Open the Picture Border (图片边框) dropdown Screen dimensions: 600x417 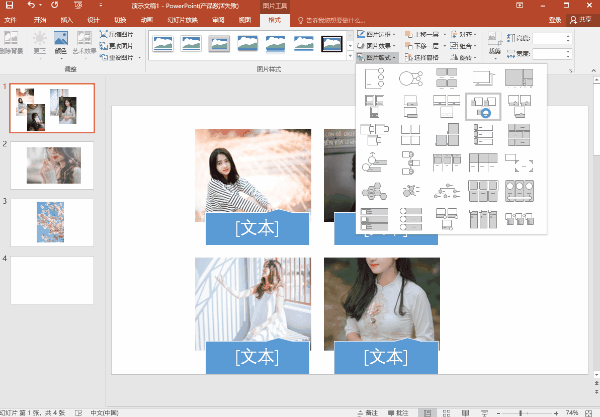pos(377,34)
